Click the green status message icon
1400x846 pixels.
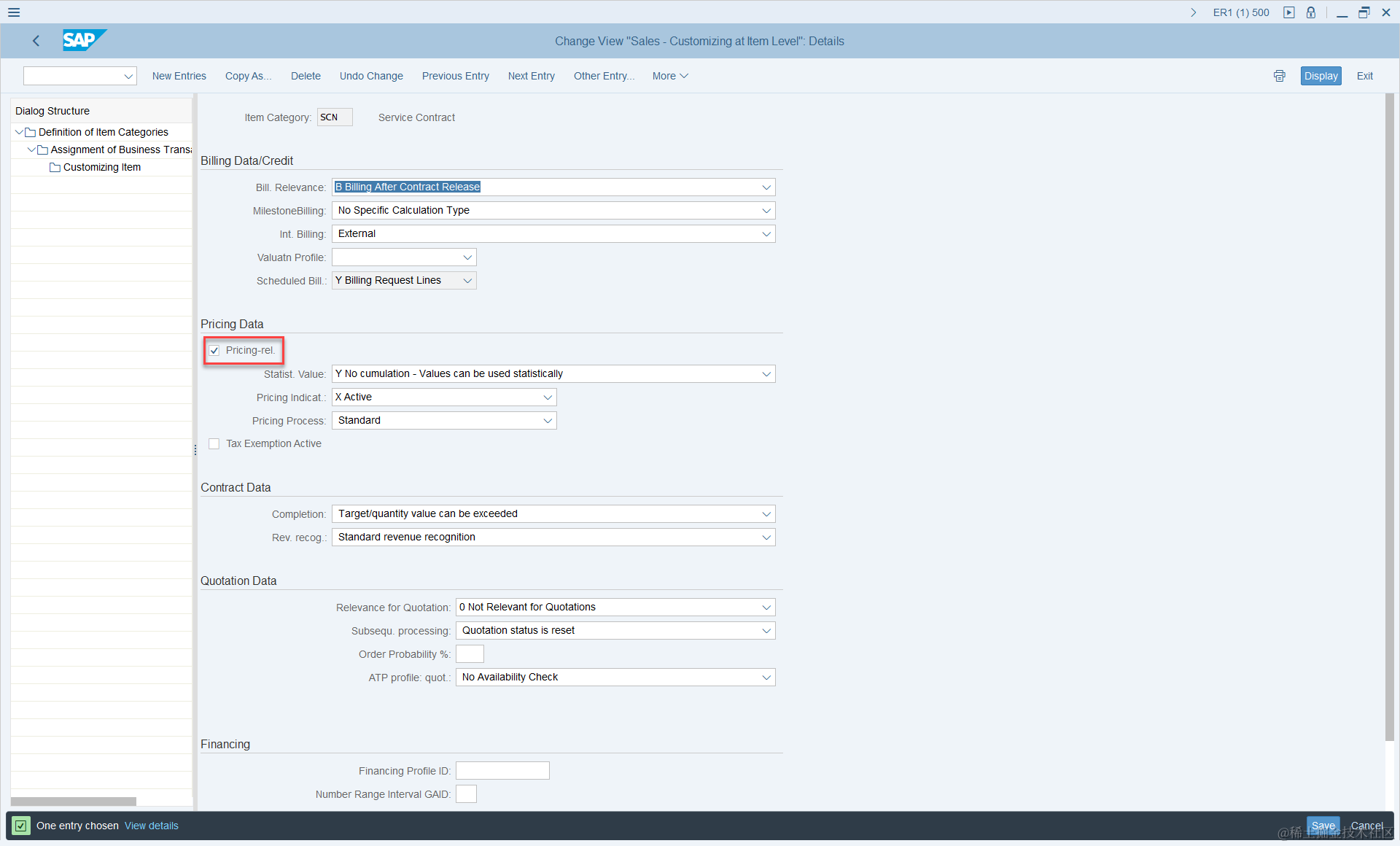21,826
